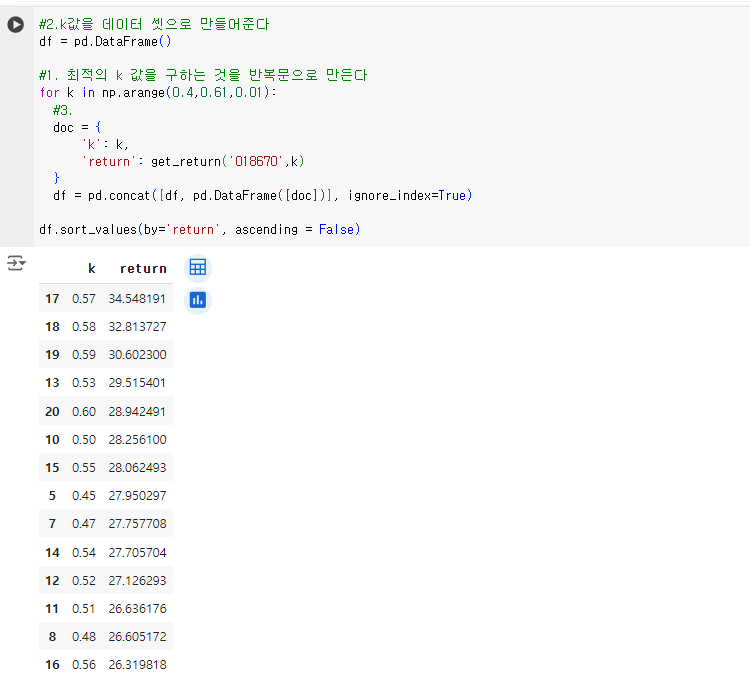
Task: Select return value 26.636176
Action: tap(137, 608)
